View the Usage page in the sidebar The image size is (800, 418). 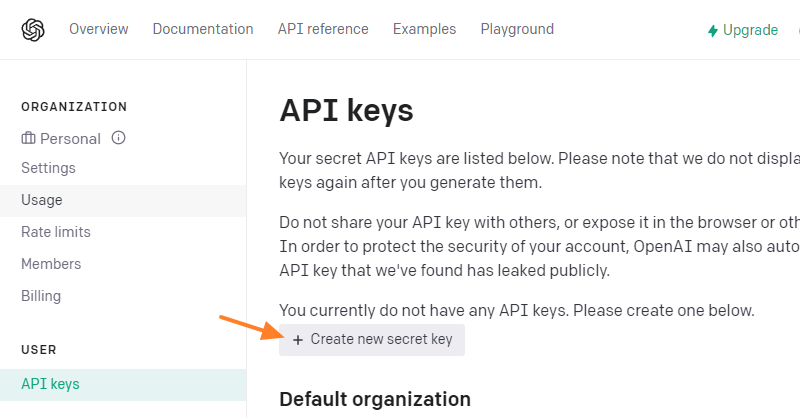[x=42, y=200]
